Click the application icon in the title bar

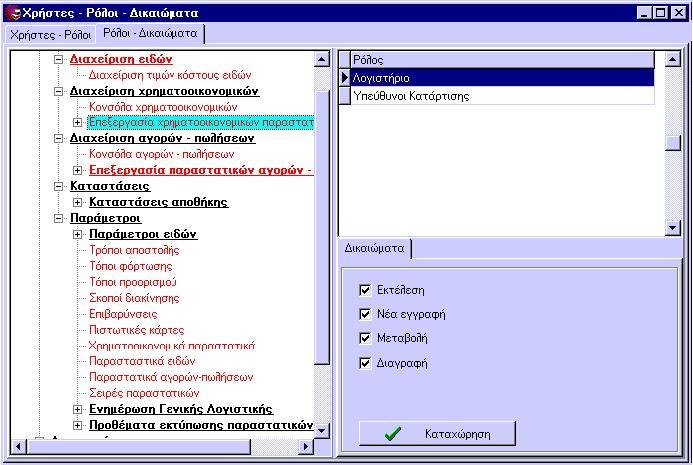click(12, 12)
